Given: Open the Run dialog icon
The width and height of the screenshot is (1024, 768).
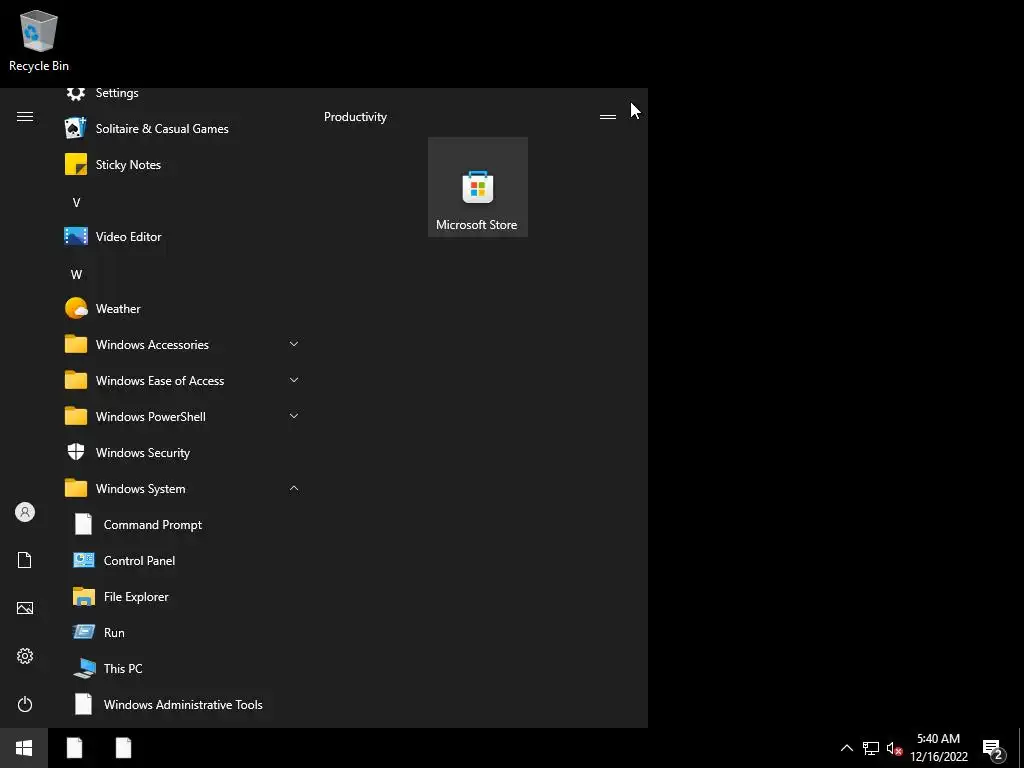Looking at the screenshot, I should (84, 632).
